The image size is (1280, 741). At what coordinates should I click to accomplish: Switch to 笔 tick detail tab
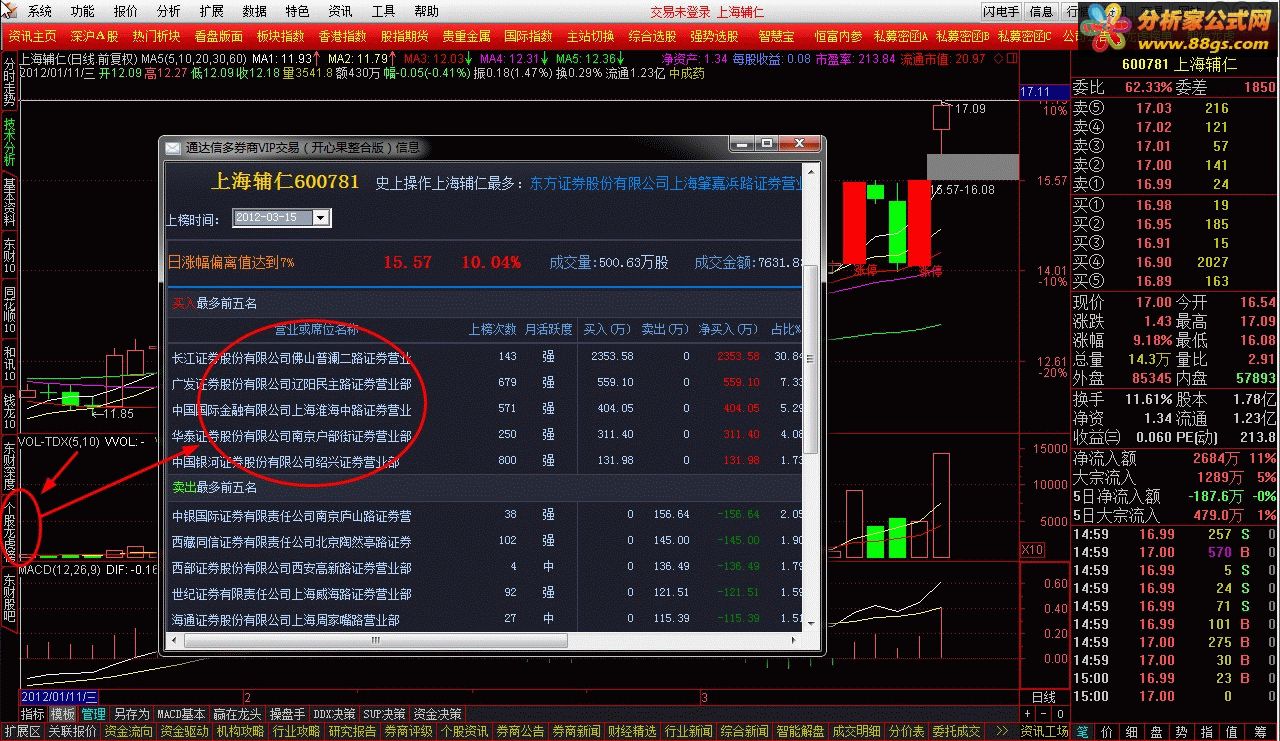pos(1083,732)
